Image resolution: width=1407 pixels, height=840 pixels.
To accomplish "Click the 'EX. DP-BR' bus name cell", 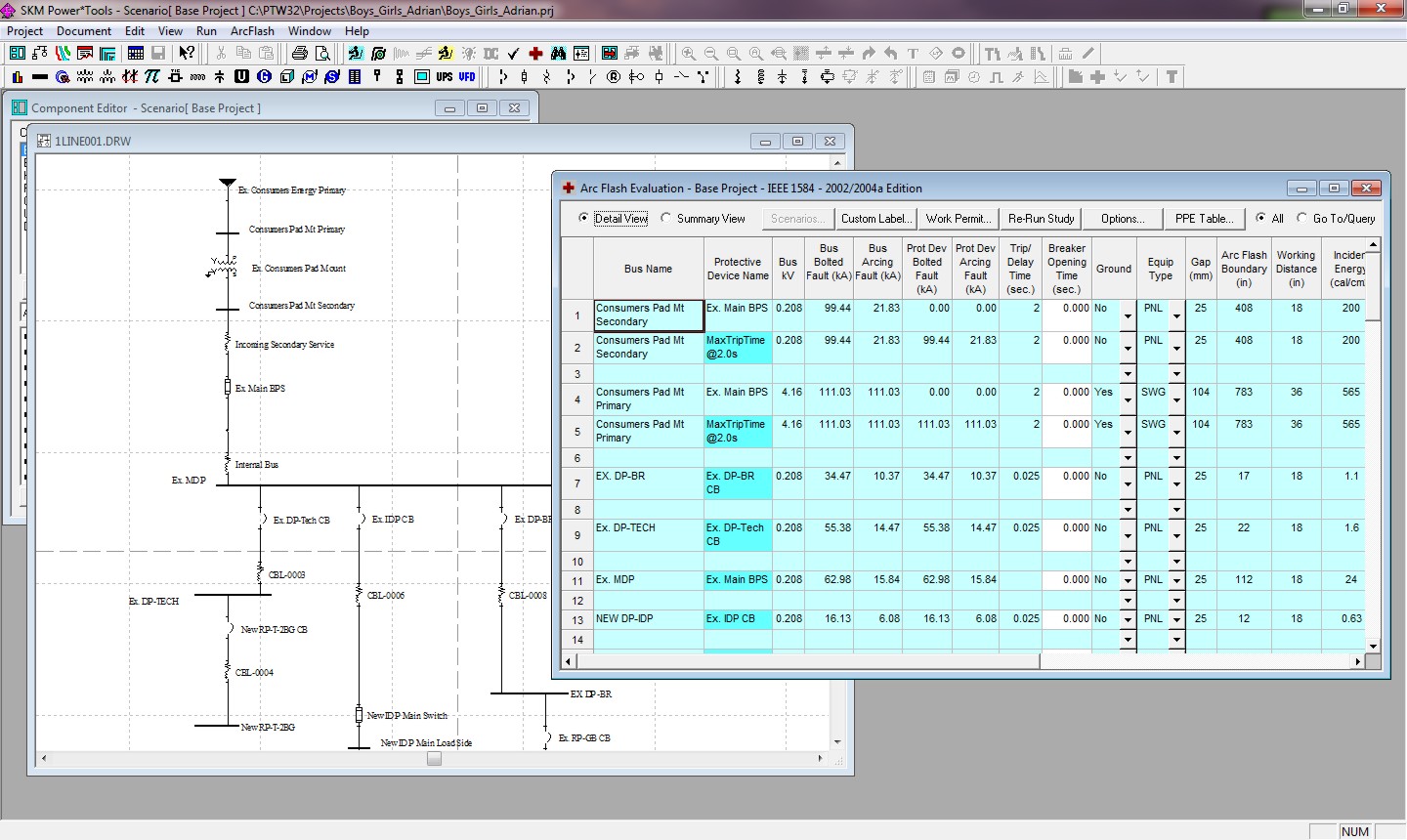I will coord(648,483).
